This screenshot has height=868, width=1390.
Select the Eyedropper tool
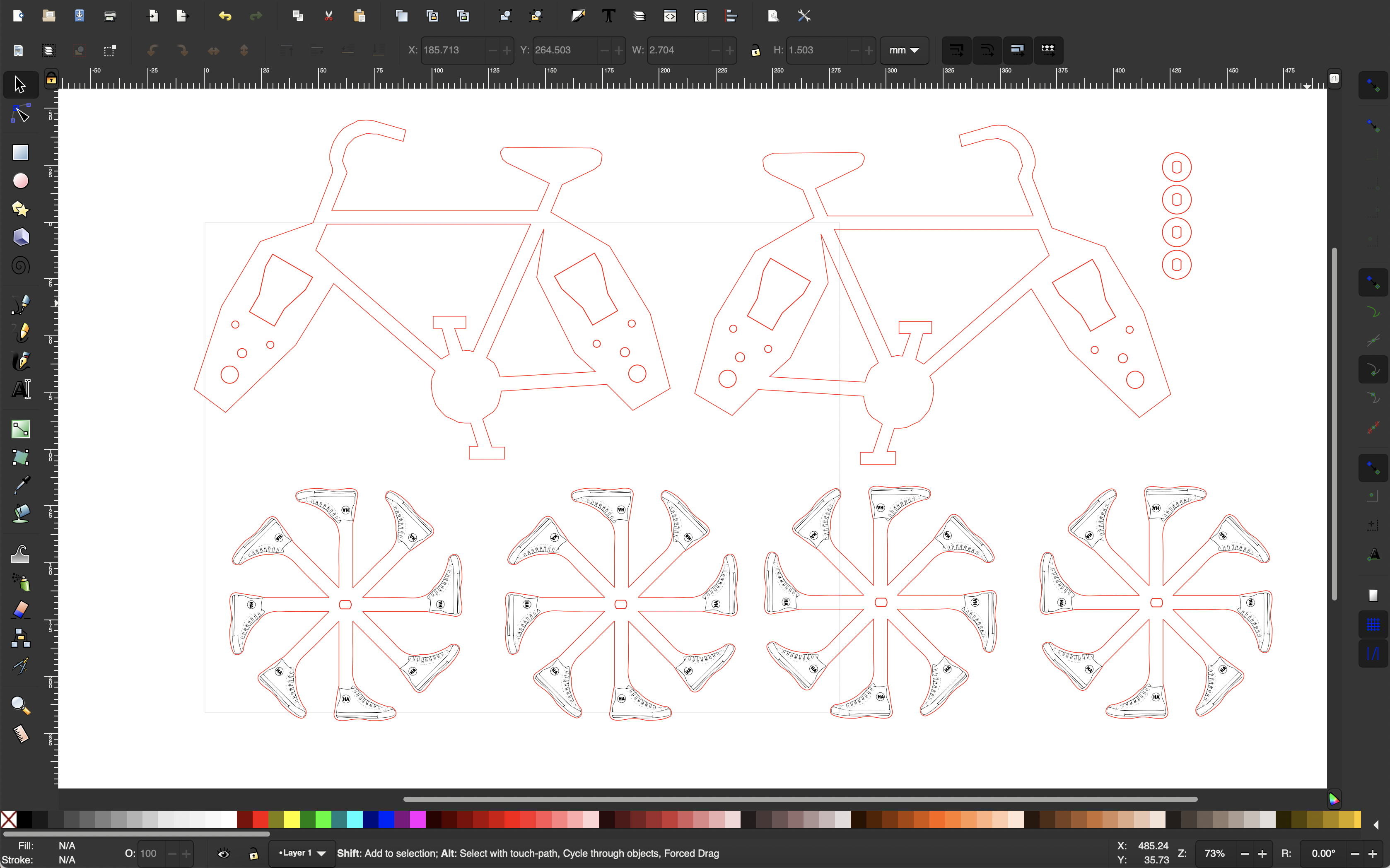point(20,485)
